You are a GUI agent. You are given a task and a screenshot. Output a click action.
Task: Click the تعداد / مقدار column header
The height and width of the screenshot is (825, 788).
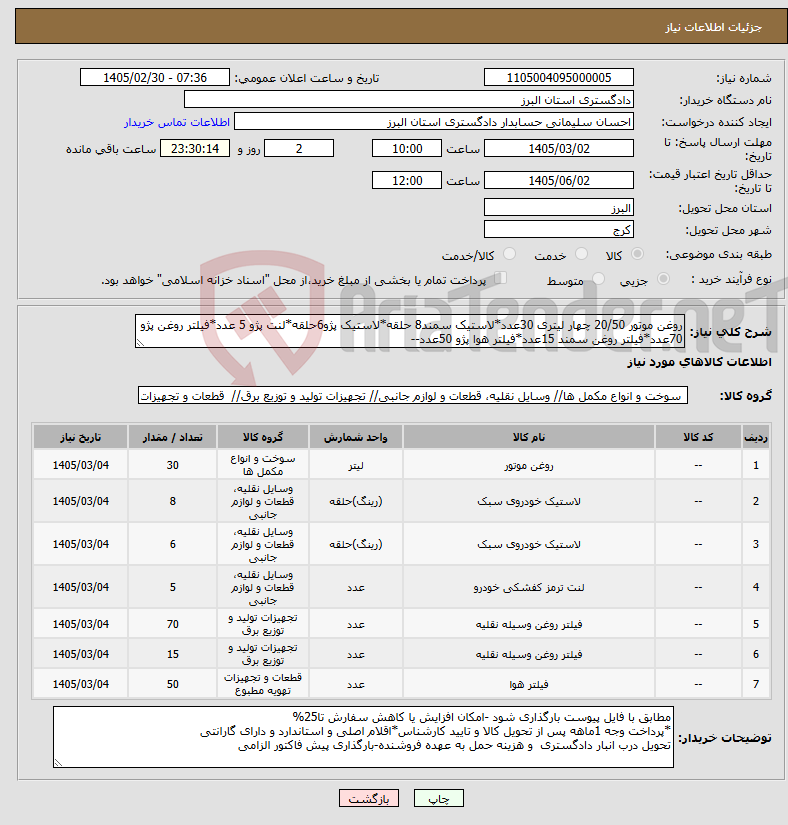(173, 437)
